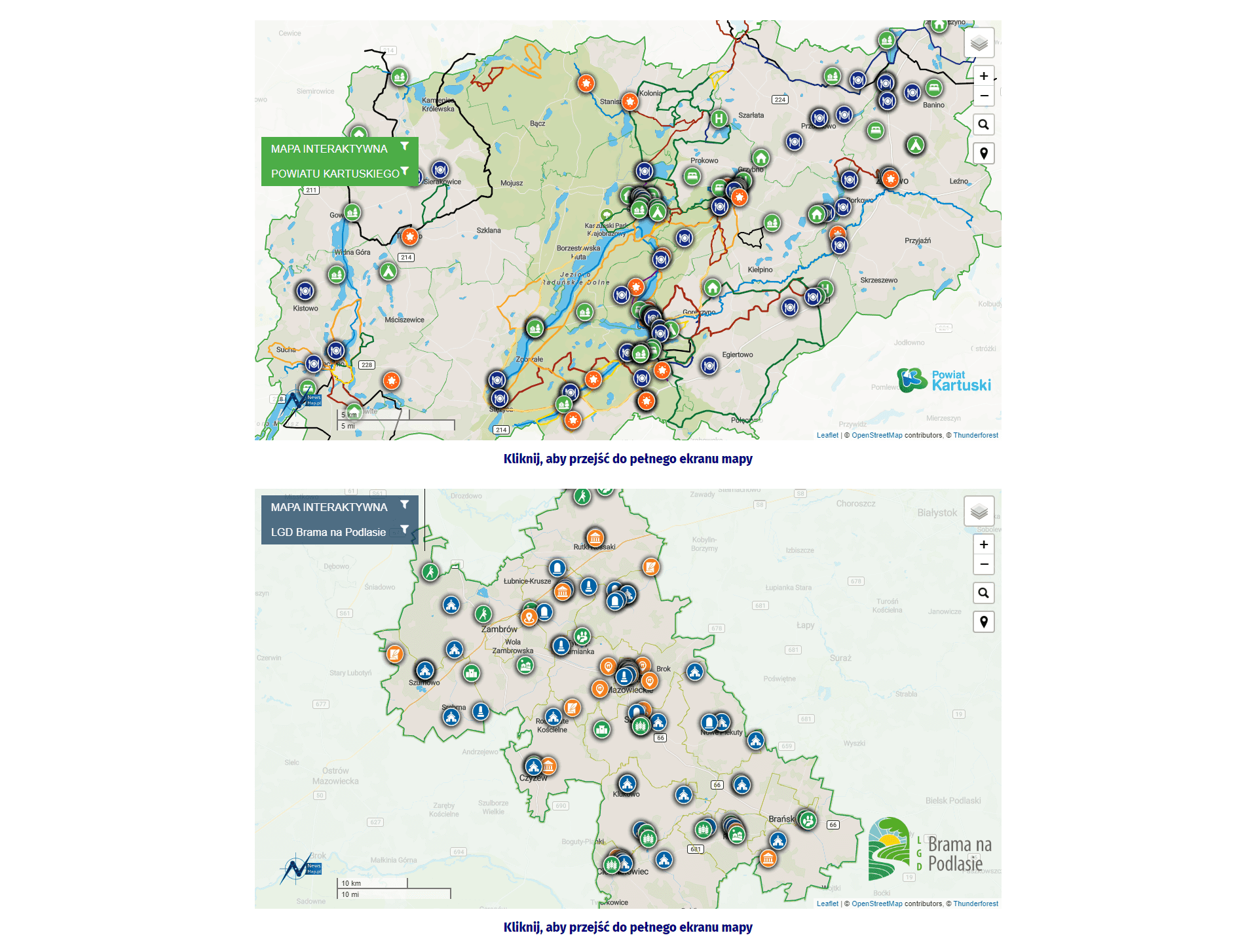Screen dimensions: 1257x952
Task: Select the green walking marker near Dębowo
Action: (x=430, y=572)
